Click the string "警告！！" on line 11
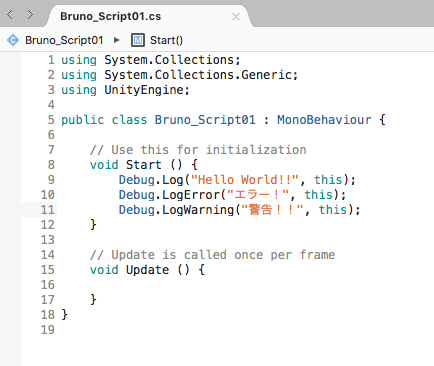The width and height of the screenshot is (434, 366). coord(272,210)
